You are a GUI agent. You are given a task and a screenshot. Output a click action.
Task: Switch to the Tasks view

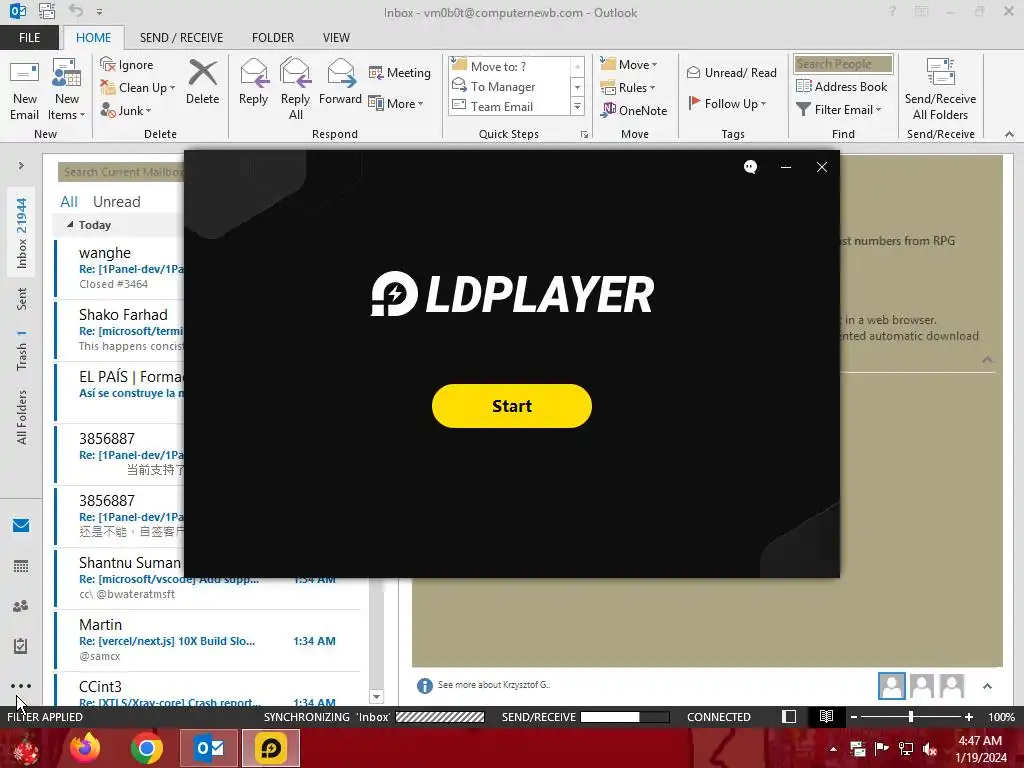tap(21, 646)
